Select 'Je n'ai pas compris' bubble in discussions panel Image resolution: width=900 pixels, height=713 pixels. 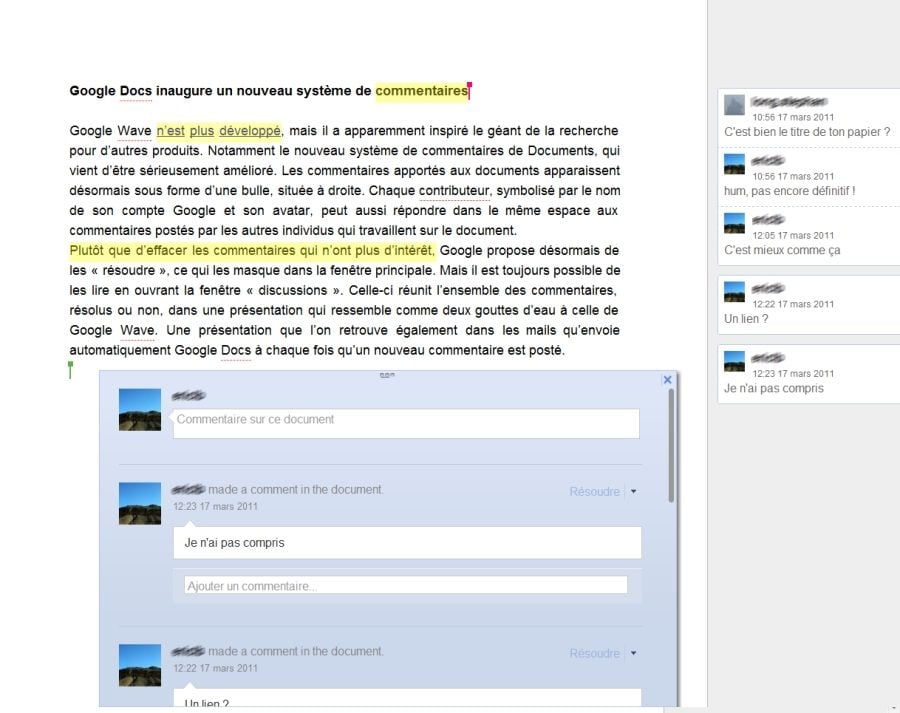[407, 542]
